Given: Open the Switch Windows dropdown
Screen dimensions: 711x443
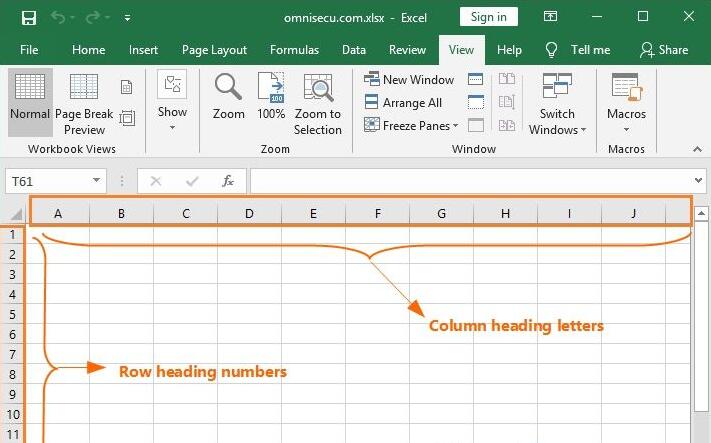Looking at the screenshot, I should 557,104.
